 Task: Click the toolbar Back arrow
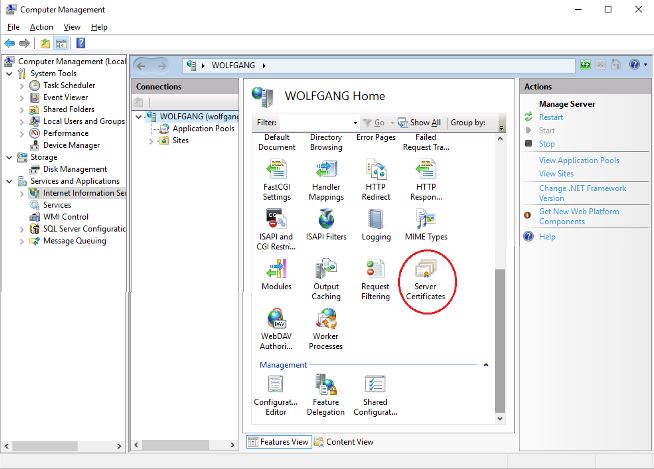point(10,43)
